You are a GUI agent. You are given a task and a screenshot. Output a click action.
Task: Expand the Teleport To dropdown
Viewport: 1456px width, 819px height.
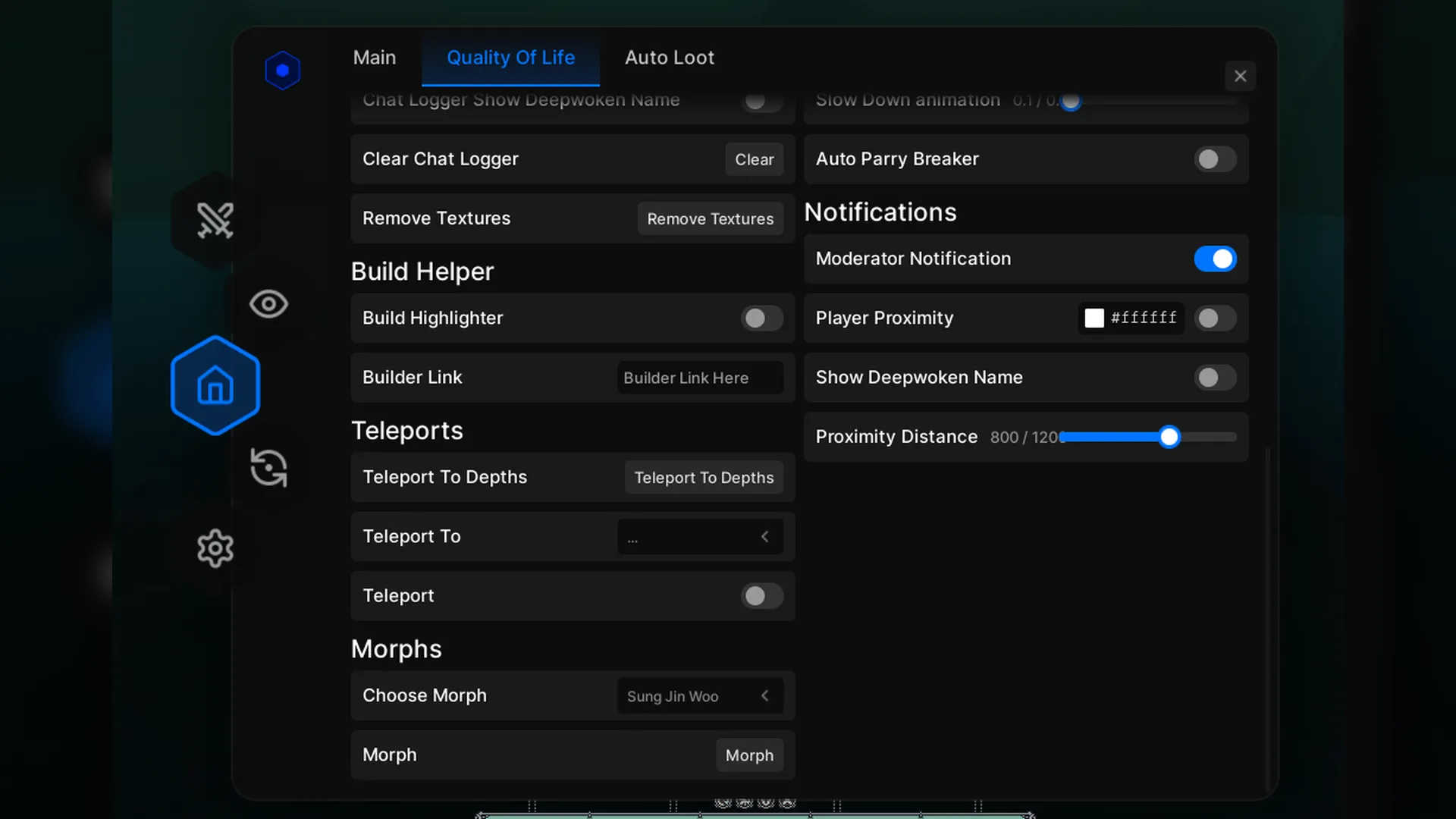click(x=699, y=537)
